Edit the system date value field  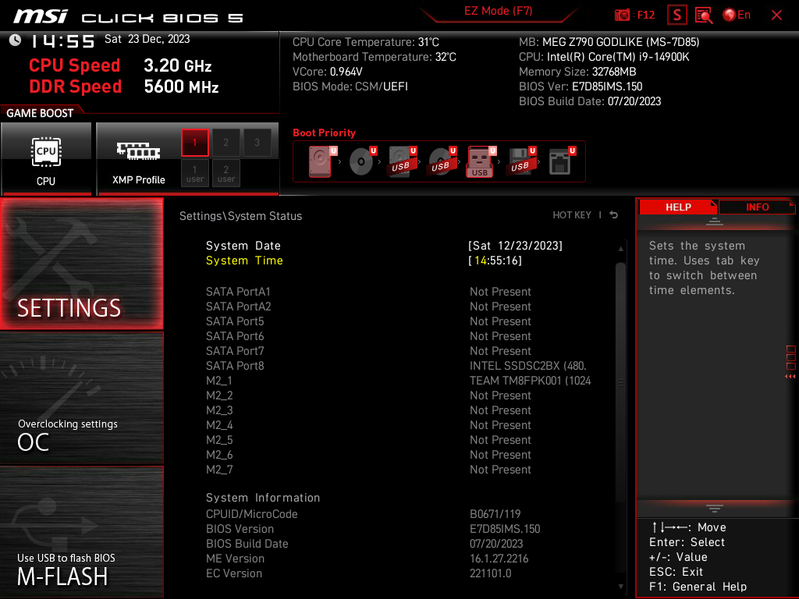point(515,246)
